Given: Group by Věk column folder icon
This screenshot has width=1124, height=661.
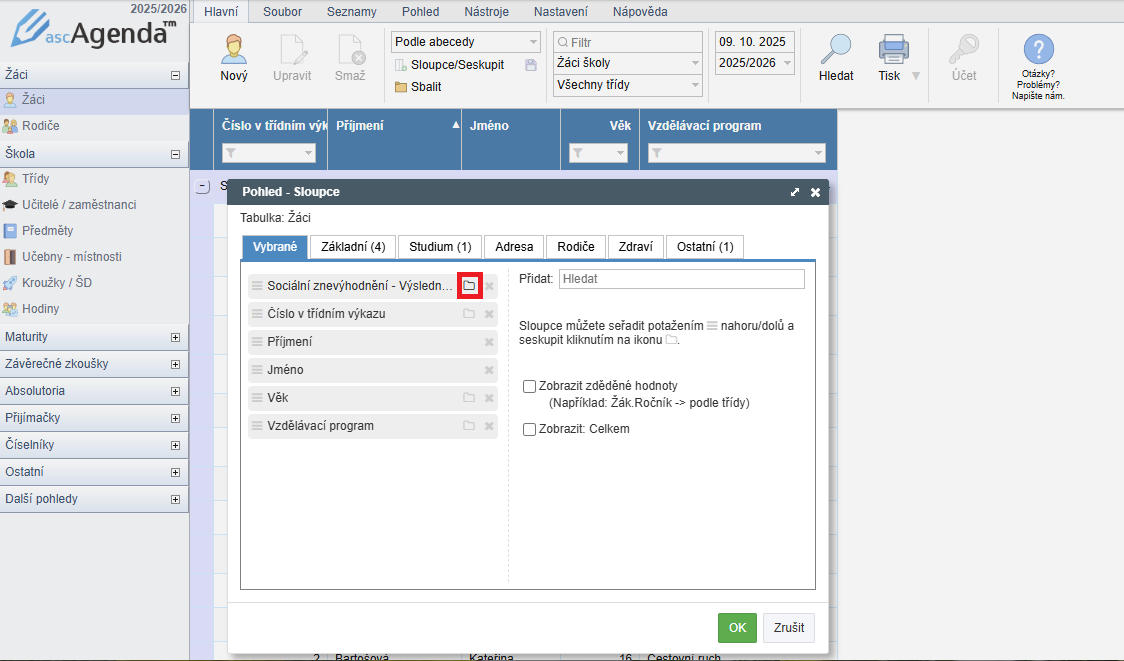Looking at the screenshot, I should point(469,398).
